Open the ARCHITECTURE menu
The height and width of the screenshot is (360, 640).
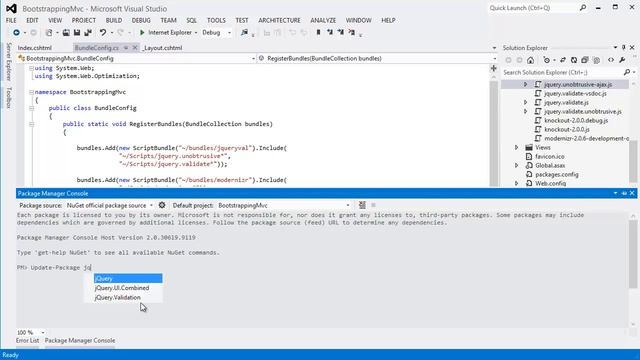(279, 20)
